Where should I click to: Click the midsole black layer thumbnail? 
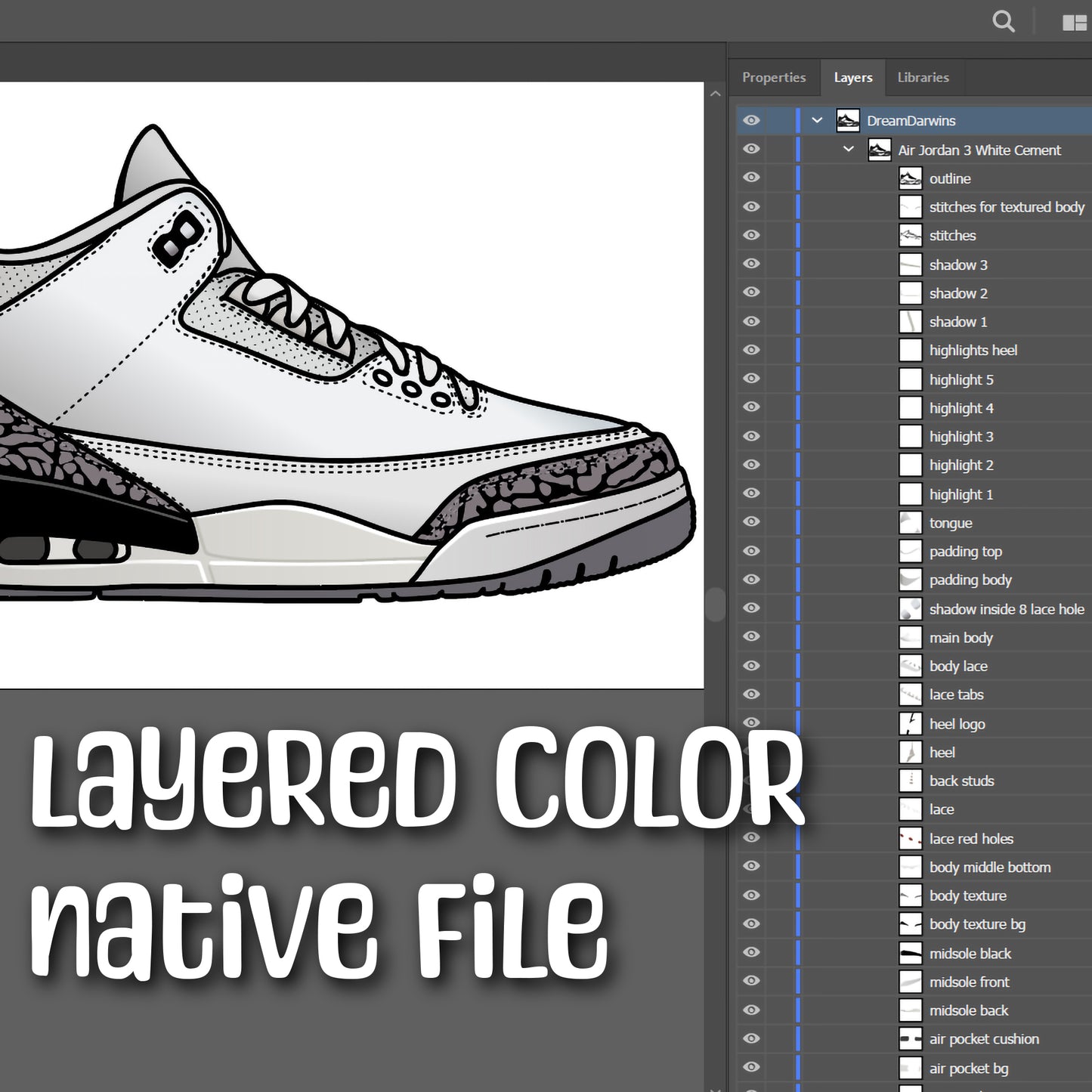click(909, 953)
